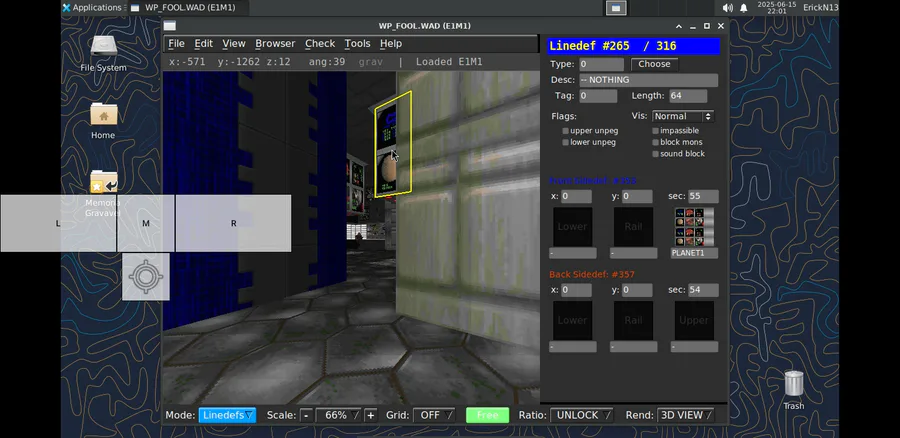Open the Browser menu

click(275, 44)
